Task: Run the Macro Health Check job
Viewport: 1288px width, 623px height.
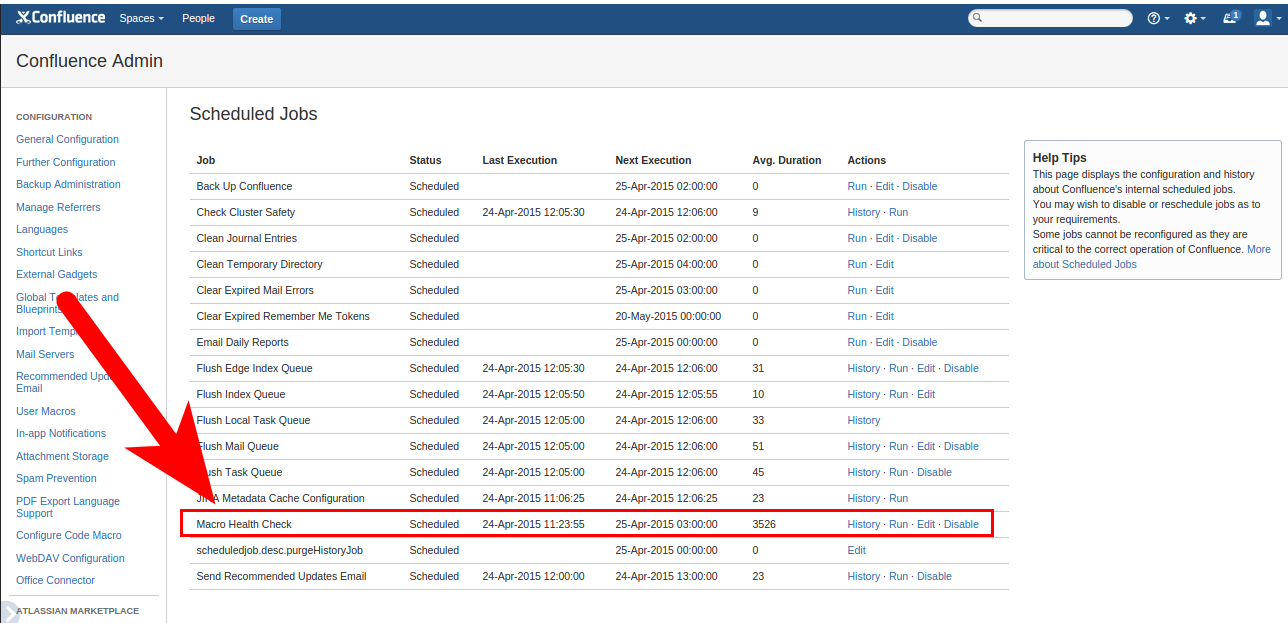Action: [898, 525]
